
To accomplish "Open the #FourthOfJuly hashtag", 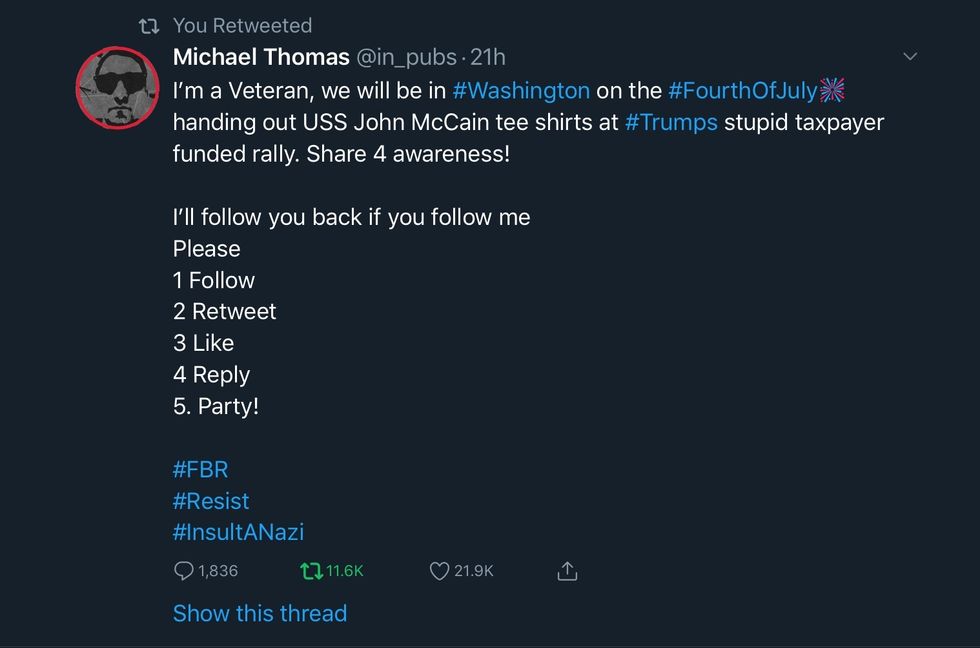I will pos(743,91).
